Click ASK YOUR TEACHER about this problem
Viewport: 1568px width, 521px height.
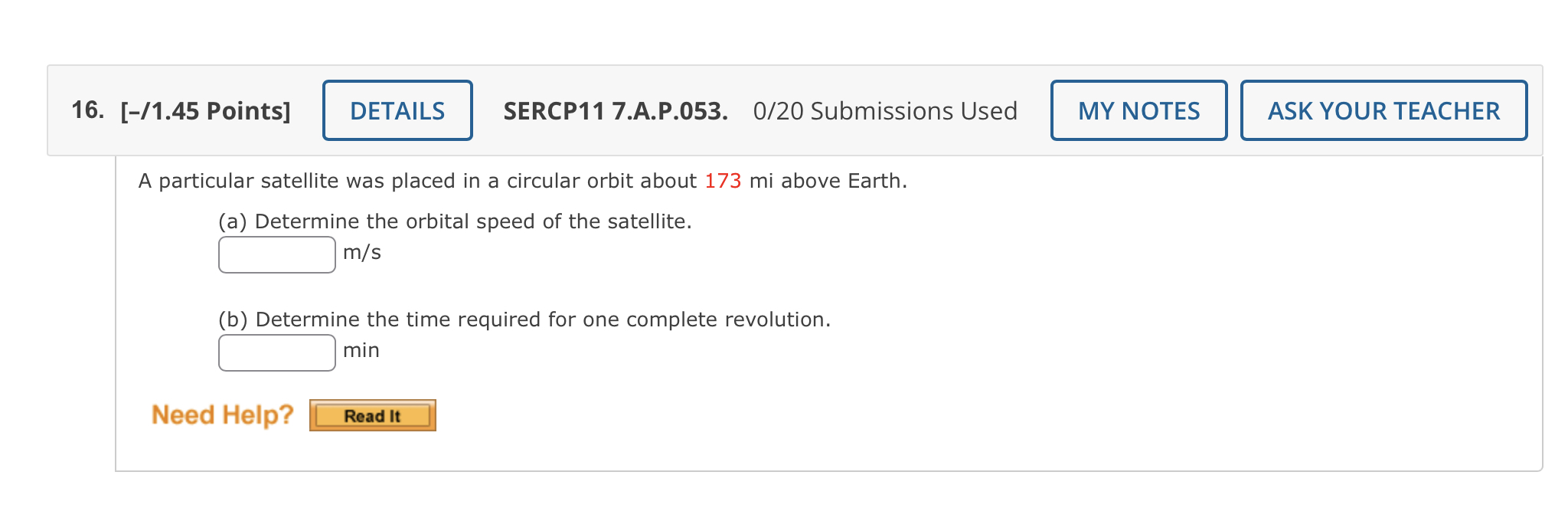coord(1383,110)
